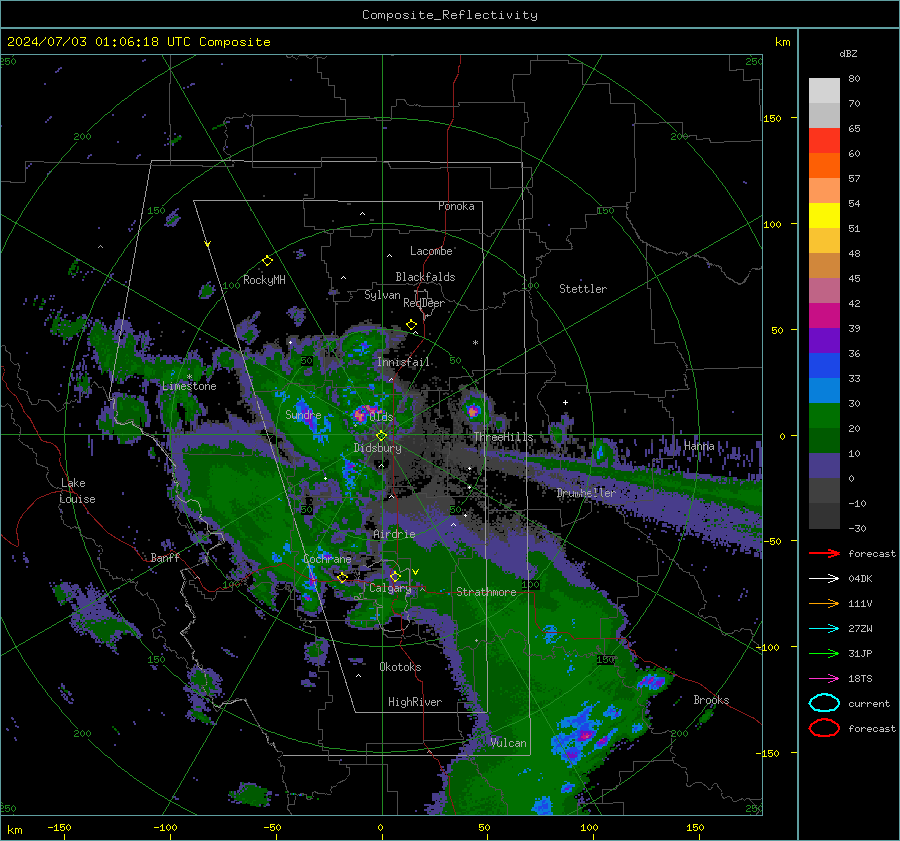Select the Innisfail label

point(403,362)
